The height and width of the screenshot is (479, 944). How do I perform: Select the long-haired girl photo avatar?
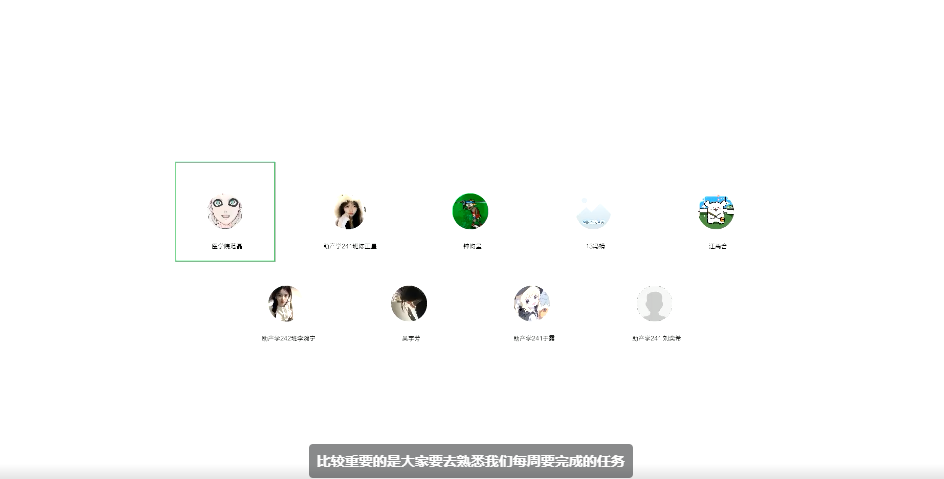[x=349, y=212]
